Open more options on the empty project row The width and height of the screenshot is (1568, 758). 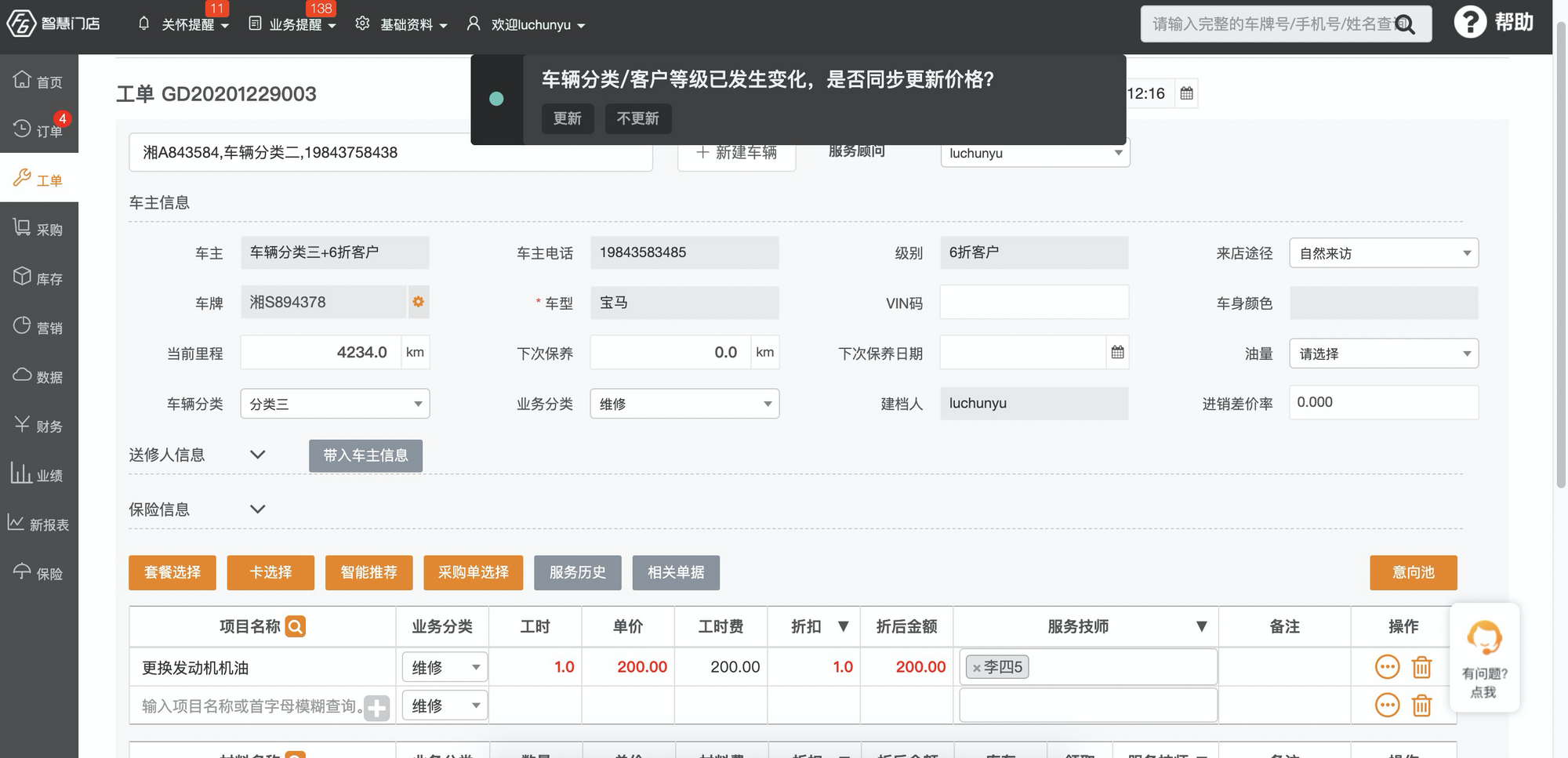(1387, 705)
